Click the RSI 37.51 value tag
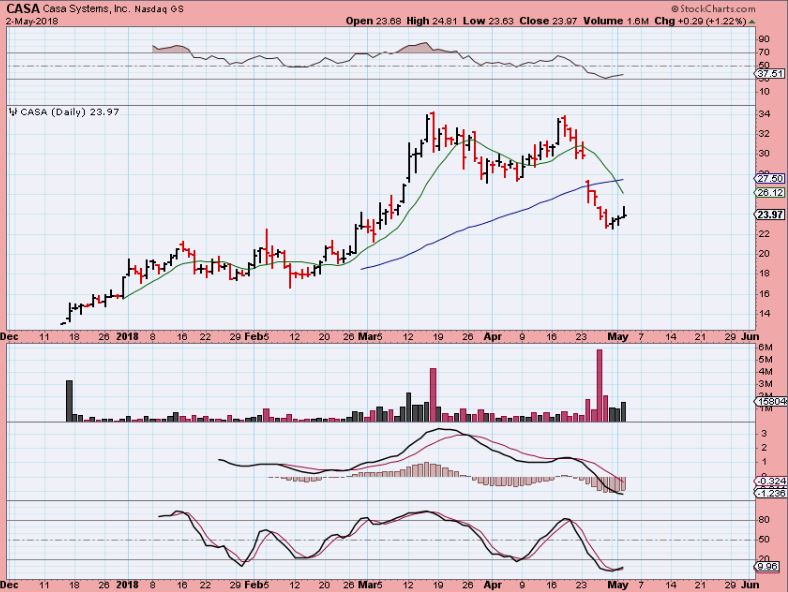Image resolution: width=788 pixels, height=592 pixels. click(769, 74)
